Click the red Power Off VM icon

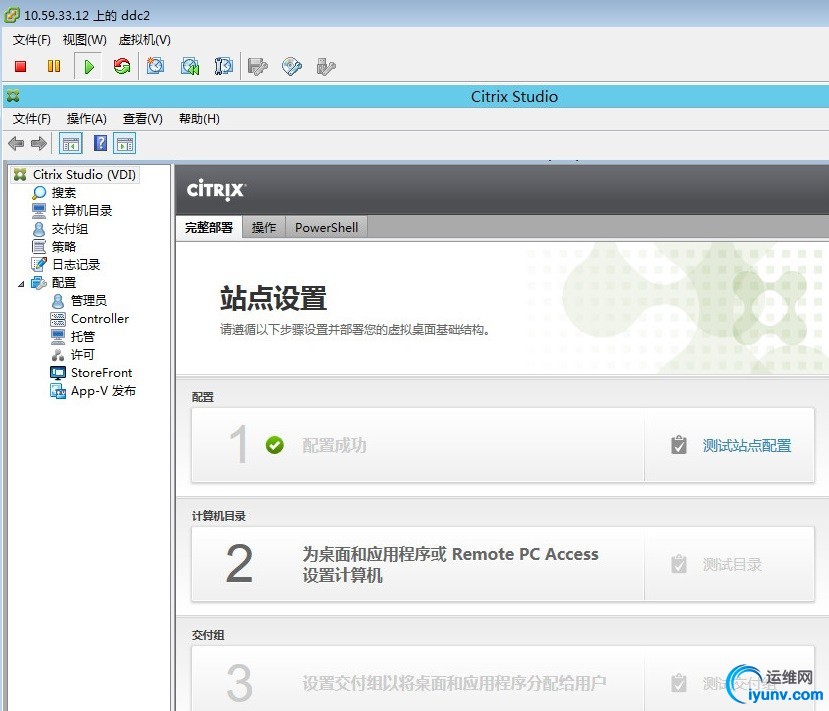[x=21, y=67]
